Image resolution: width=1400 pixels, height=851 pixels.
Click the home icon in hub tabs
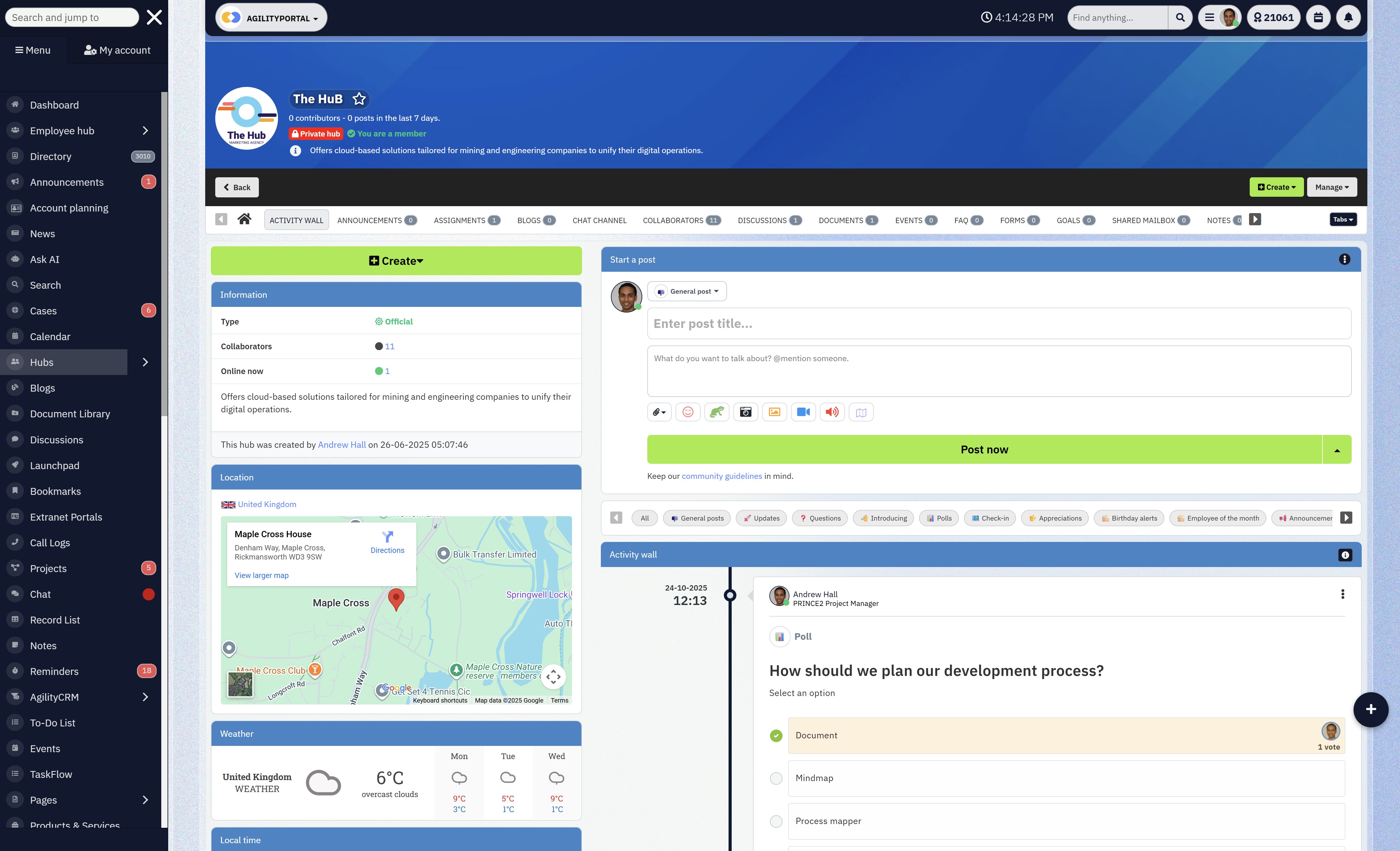pos(244,219)
